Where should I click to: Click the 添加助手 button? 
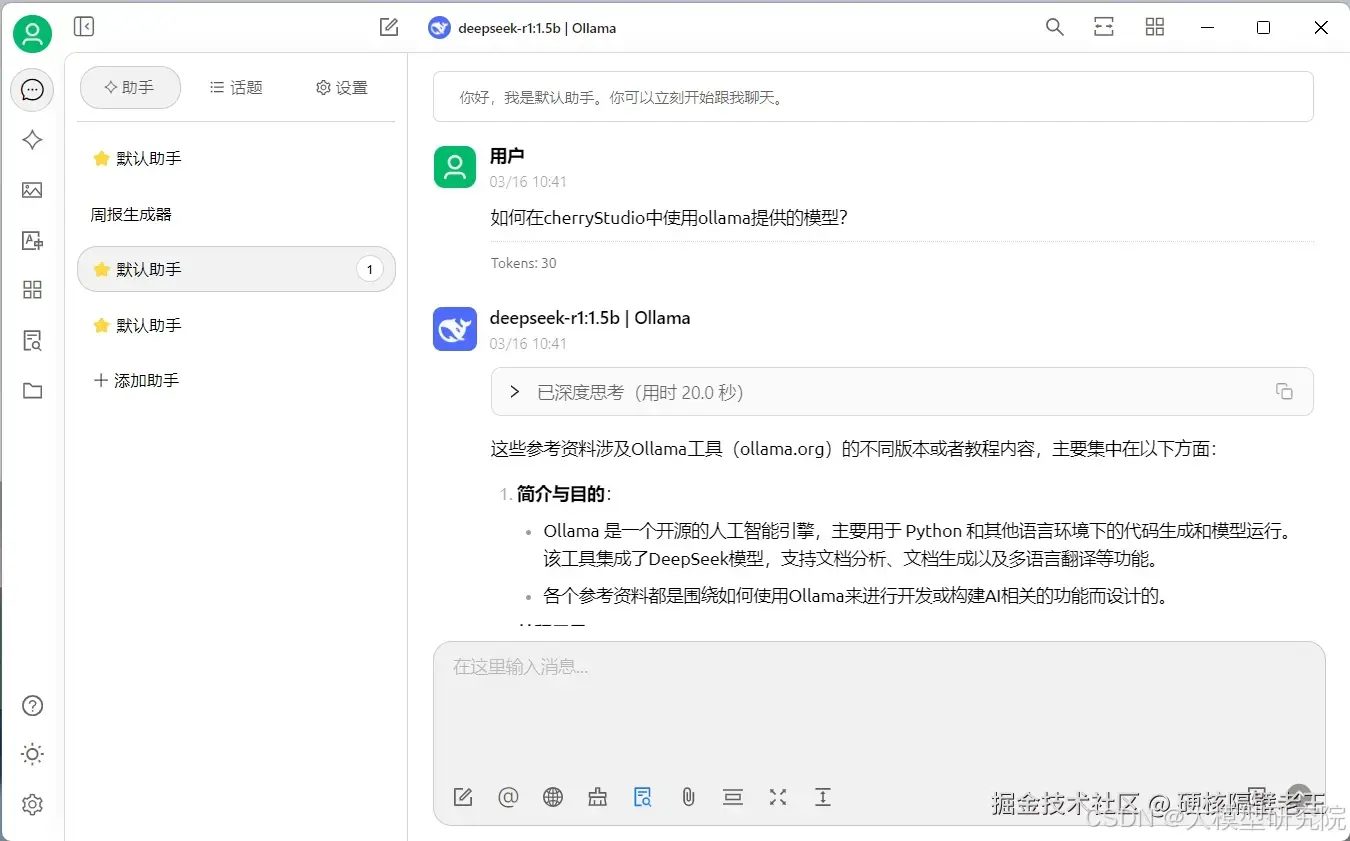pyautogui.click(x=136, y=380)
